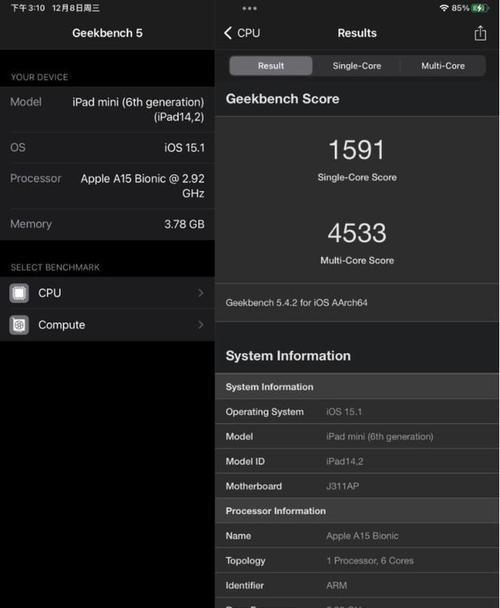Tap the Topology 1 Processor, 6 Cores row

357,561
